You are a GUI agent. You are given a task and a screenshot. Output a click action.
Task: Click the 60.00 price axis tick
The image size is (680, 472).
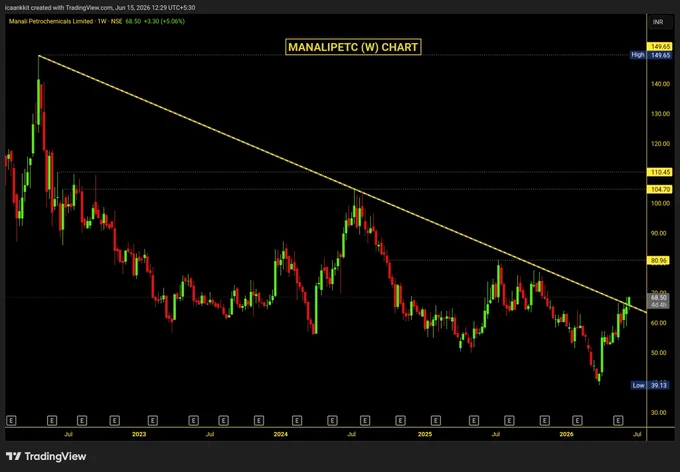(x=659, y=323)
